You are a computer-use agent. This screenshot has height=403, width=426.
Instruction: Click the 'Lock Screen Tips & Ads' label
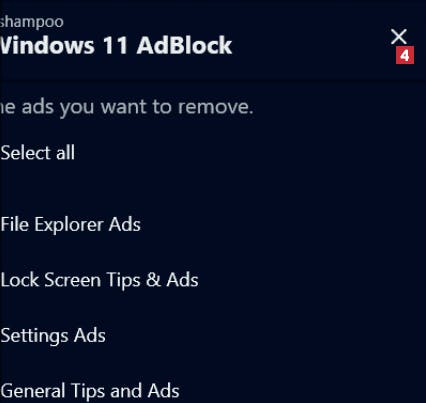click(99, 280)
